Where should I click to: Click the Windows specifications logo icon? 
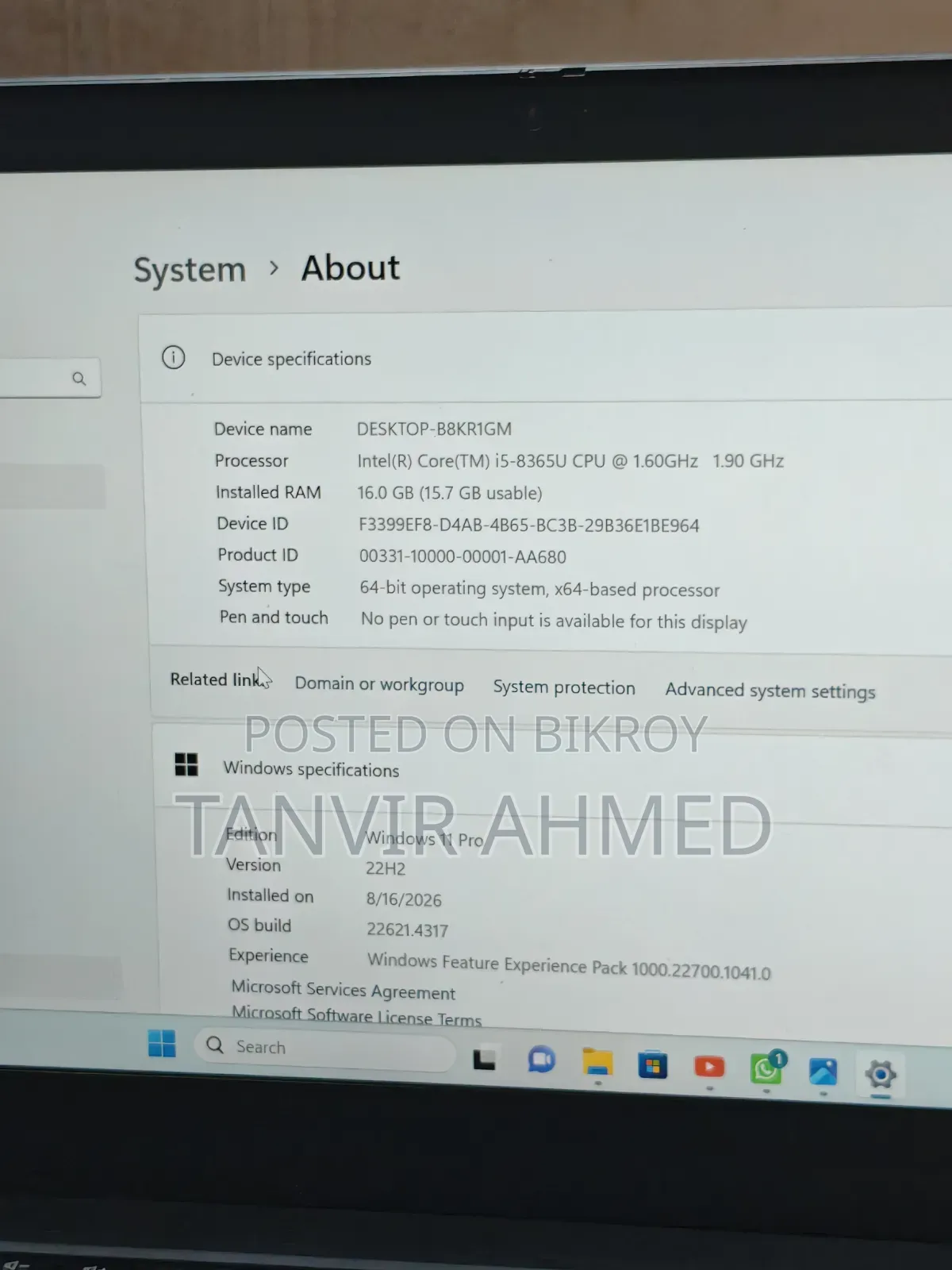click(x=186, y=764)
